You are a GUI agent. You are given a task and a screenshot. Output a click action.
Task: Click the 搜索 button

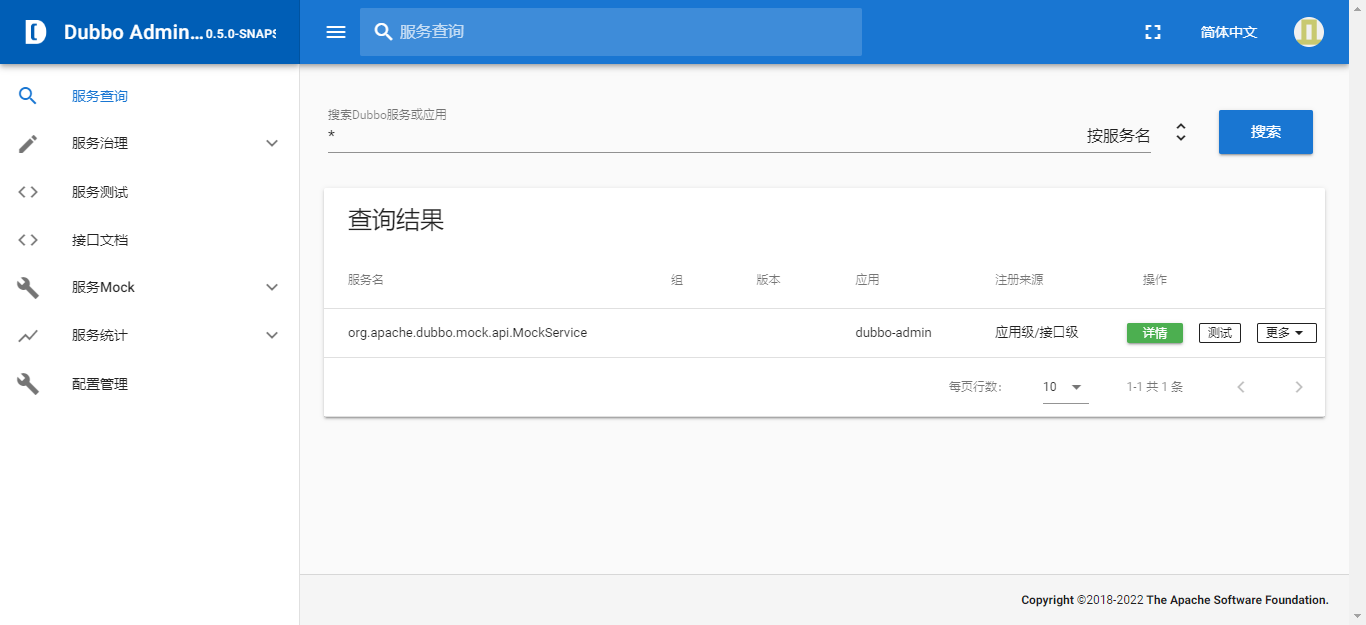[x=1265, y=131]
